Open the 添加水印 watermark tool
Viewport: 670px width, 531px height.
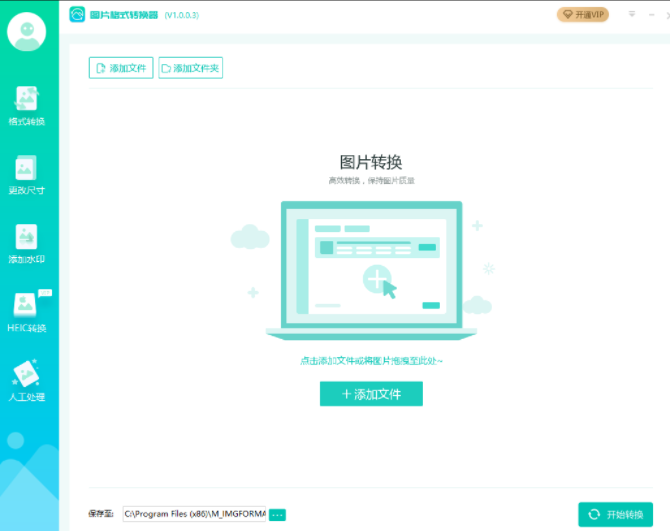(27, 244)
